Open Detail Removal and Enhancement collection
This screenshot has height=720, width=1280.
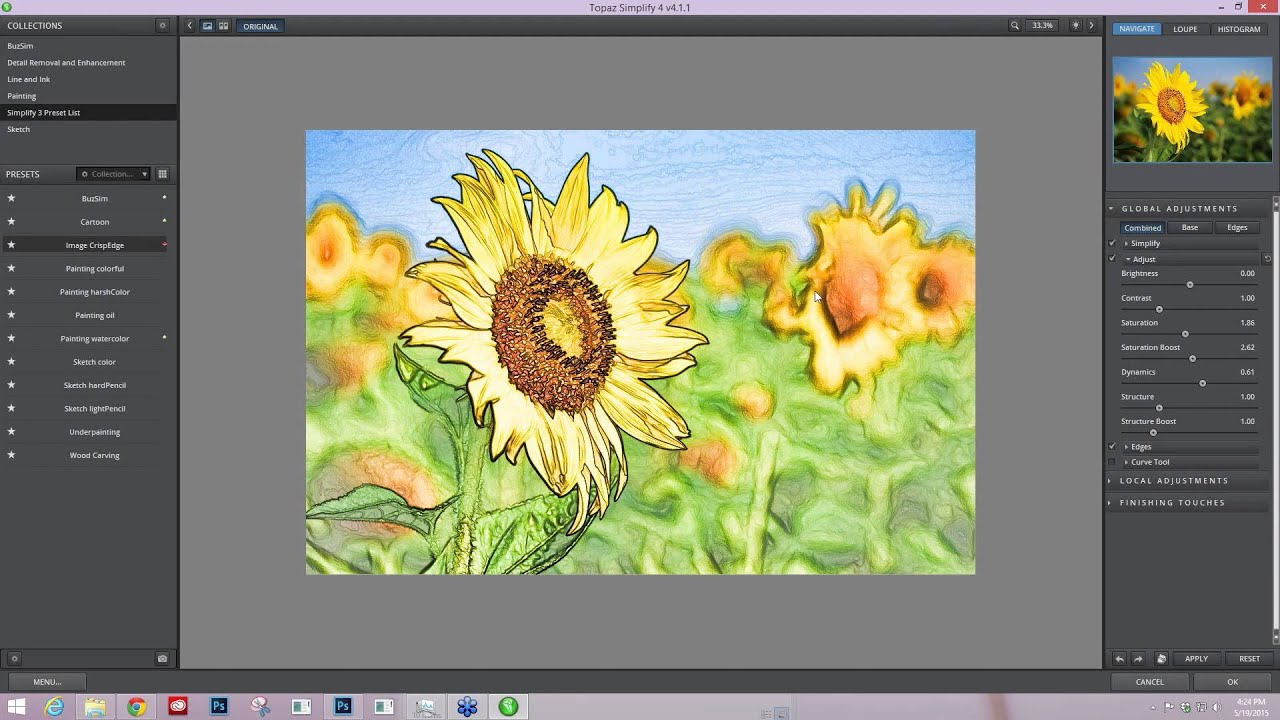click(x=66, y=62)
